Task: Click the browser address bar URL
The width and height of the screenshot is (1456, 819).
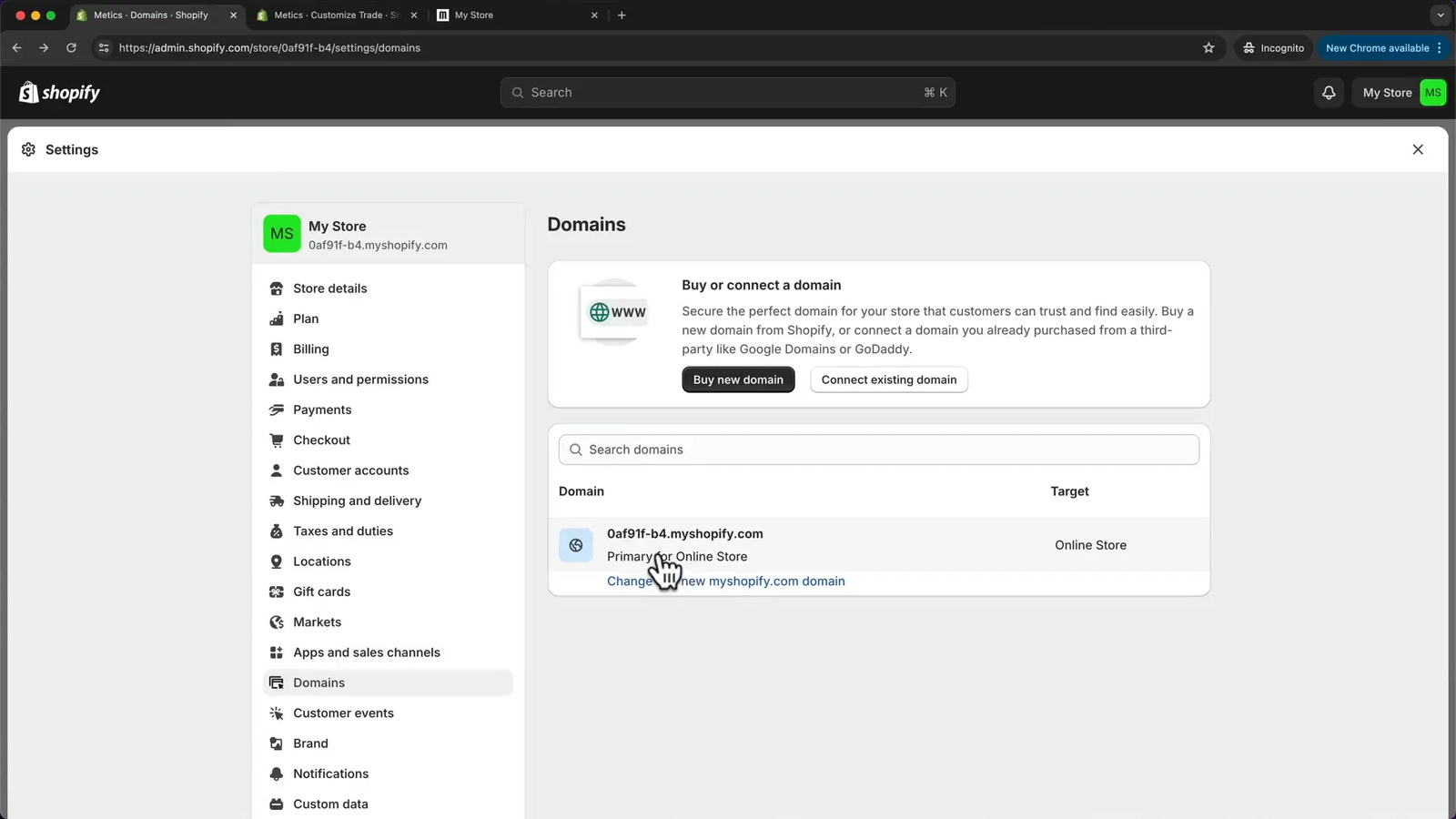Action: click(269, 48)
